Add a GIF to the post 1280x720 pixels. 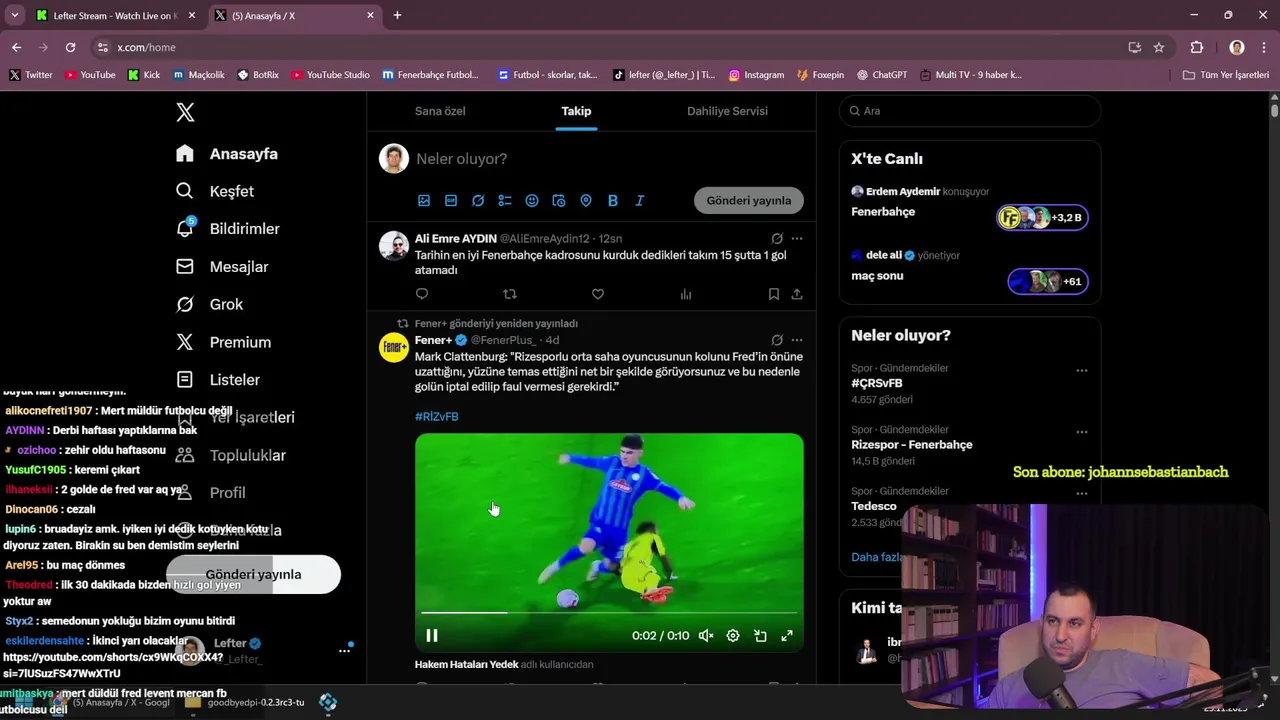[451, 201]
